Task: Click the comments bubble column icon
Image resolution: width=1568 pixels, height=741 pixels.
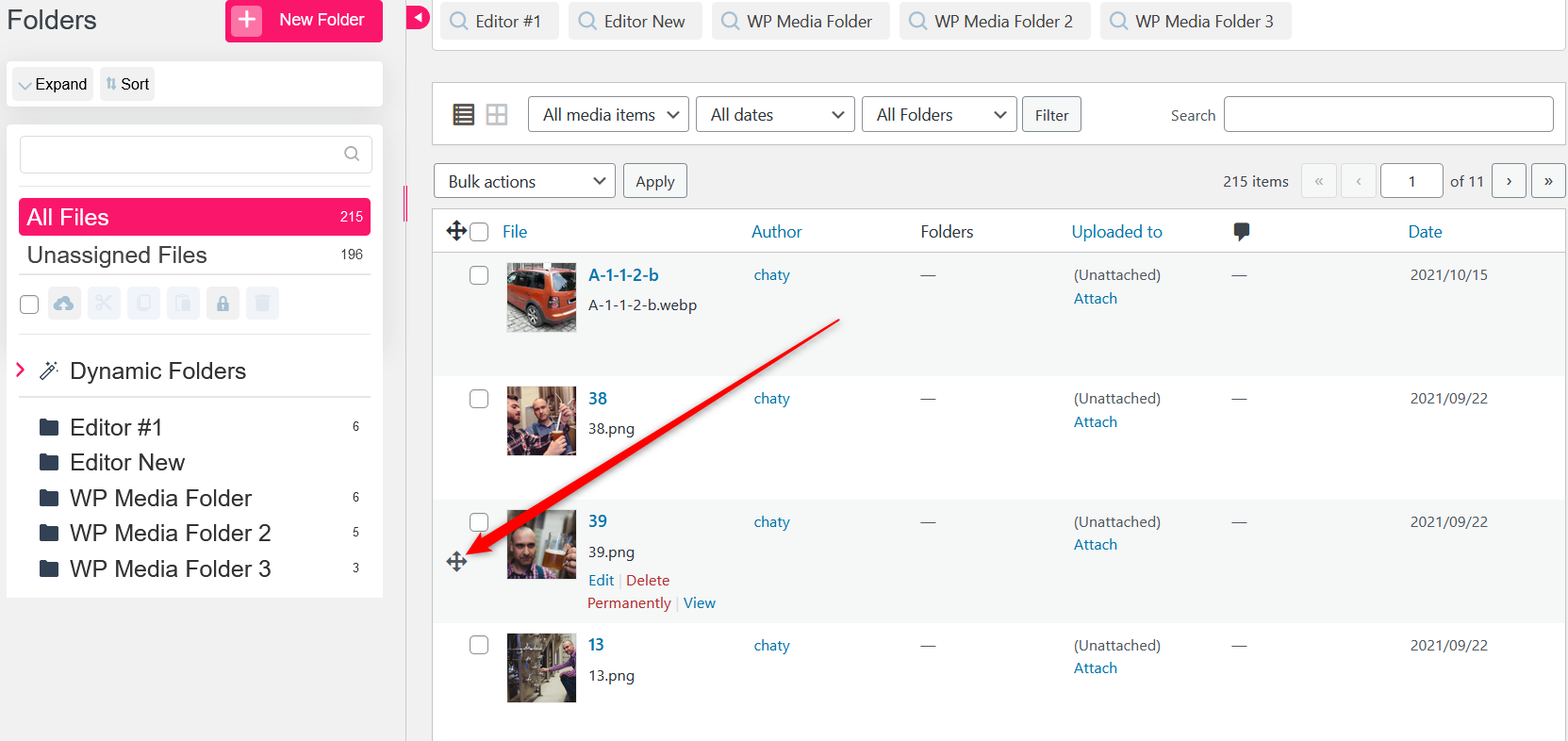Action: 1241,232
